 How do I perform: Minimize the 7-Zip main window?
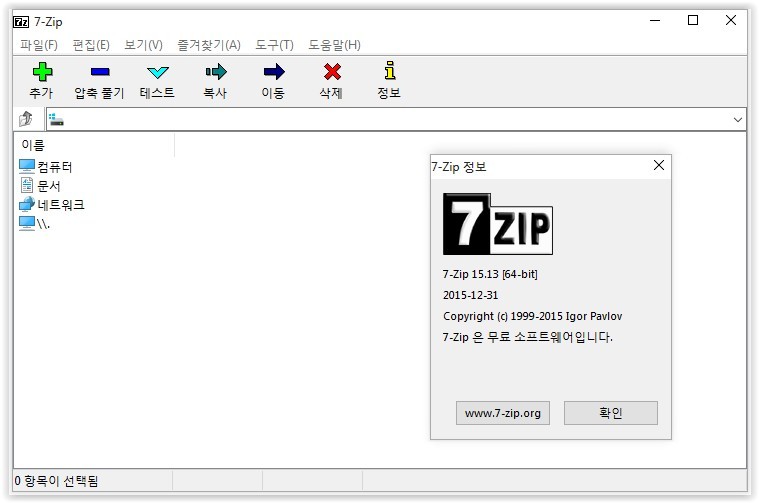click(655, 20)
